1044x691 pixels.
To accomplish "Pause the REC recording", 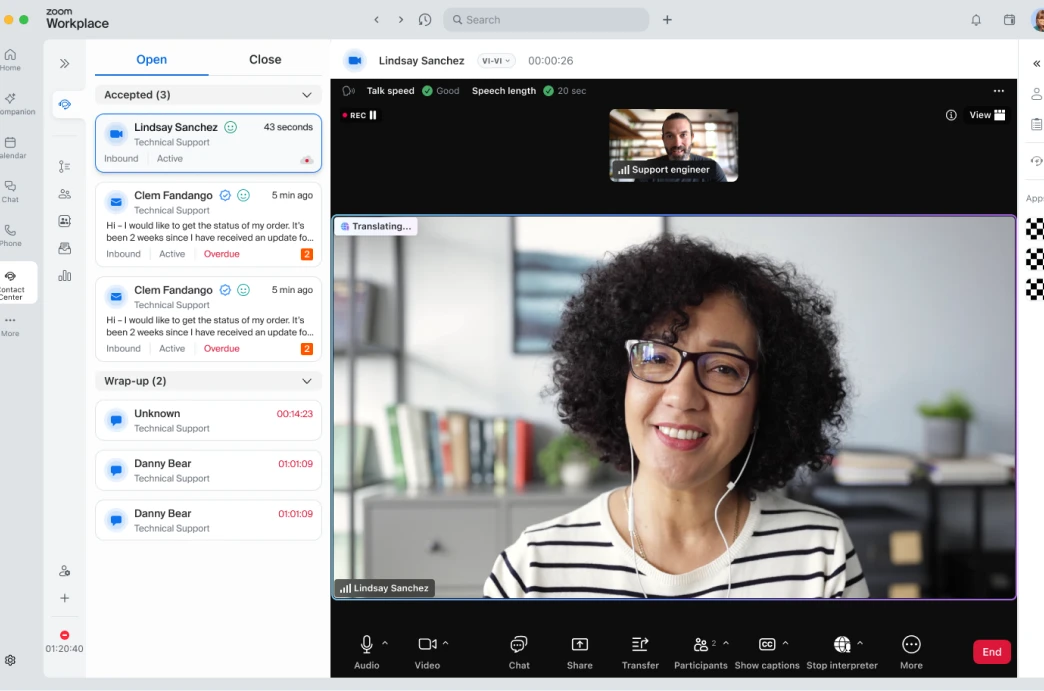I will coord(373,115).
